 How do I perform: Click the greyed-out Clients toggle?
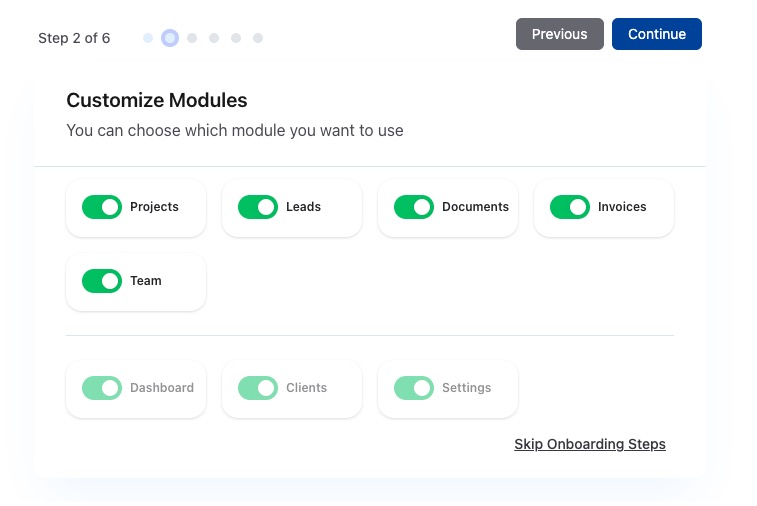click(257, 388)
